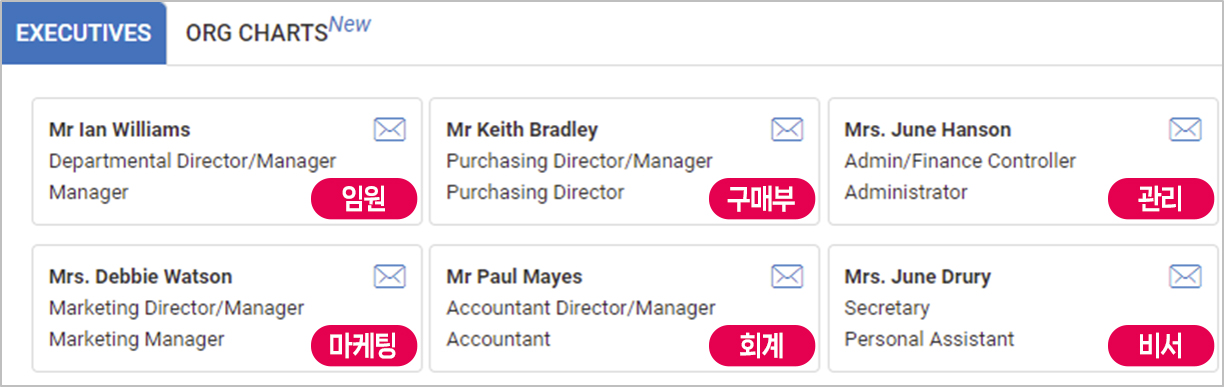Email Mr Ian Williams via envelope icon

point(389,129)
